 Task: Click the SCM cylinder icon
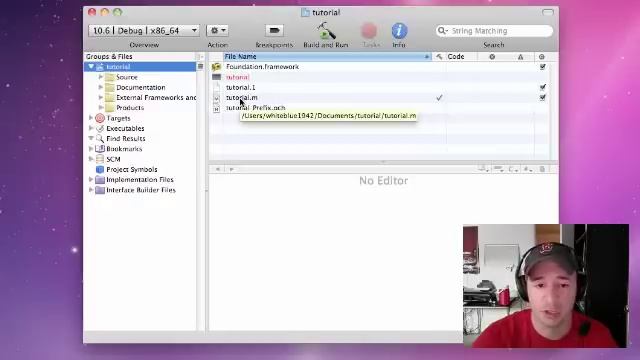(x=100, y=159)
